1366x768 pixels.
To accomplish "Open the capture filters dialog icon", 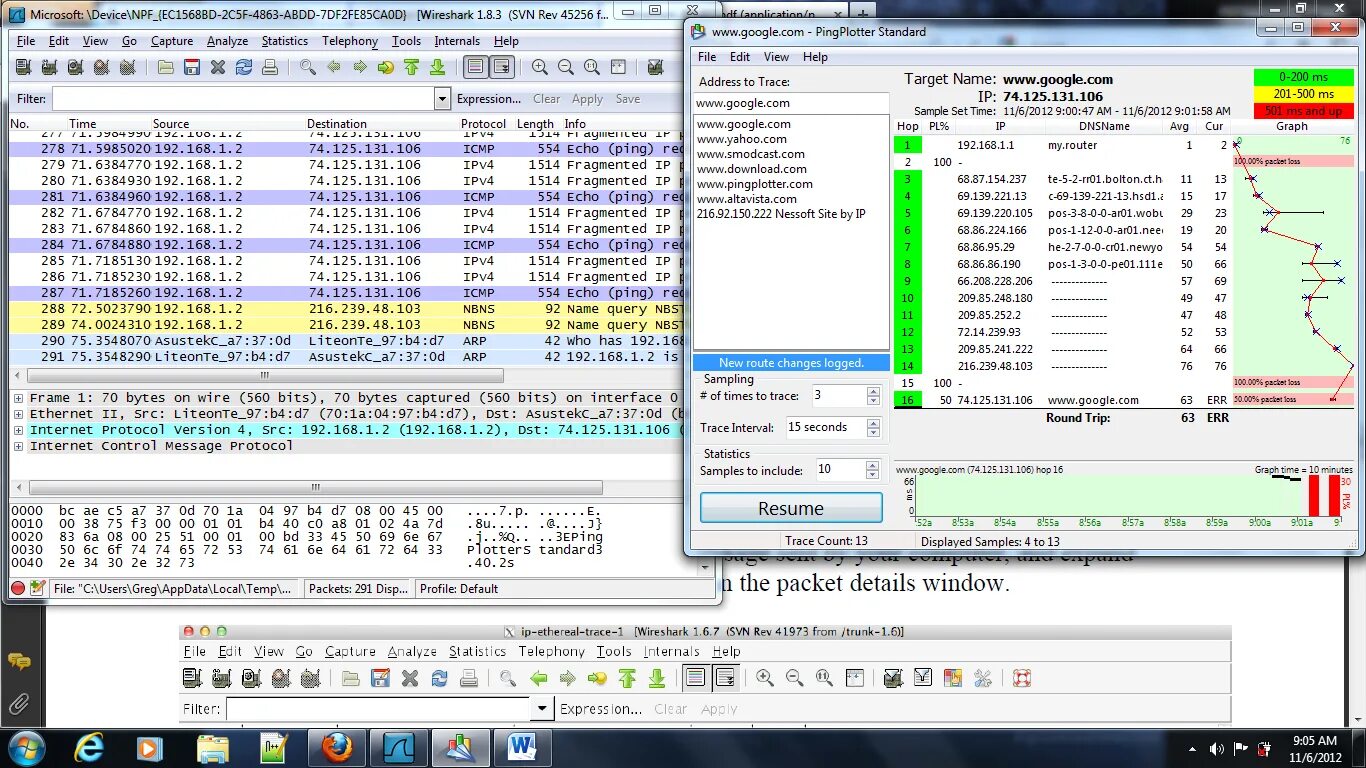I will tap(655, 67).
